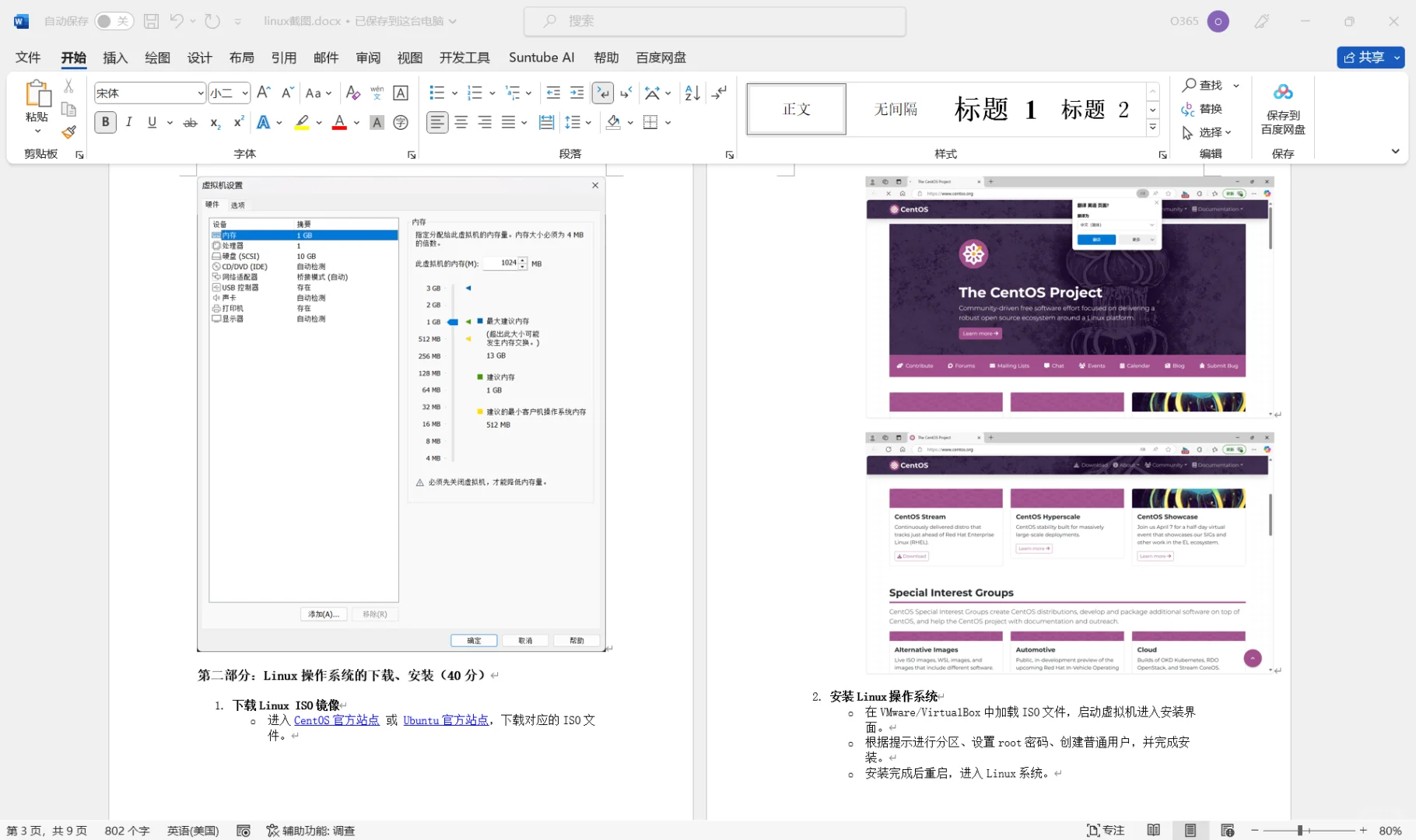
Task: Toggle italic formatting
Action: [x=129, y=122]
